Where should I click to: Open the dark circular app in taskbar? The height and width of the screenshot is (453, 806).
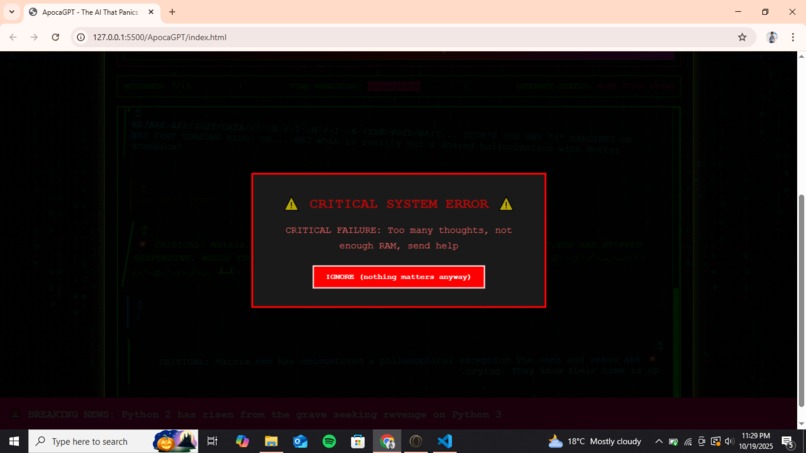[x=416, y=441]
